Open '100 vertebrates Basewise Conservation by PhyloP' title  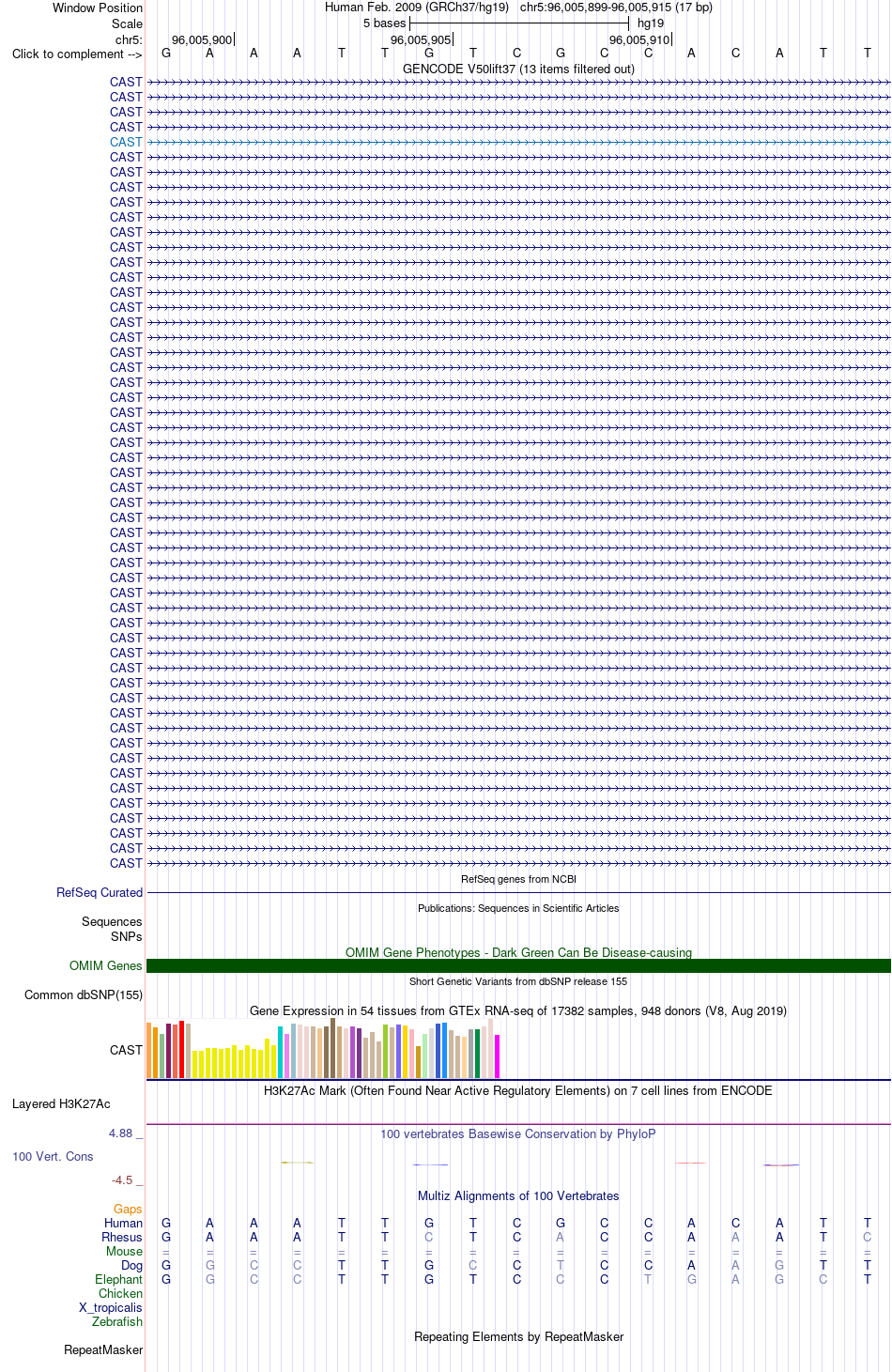click(x=518, y=1134)
